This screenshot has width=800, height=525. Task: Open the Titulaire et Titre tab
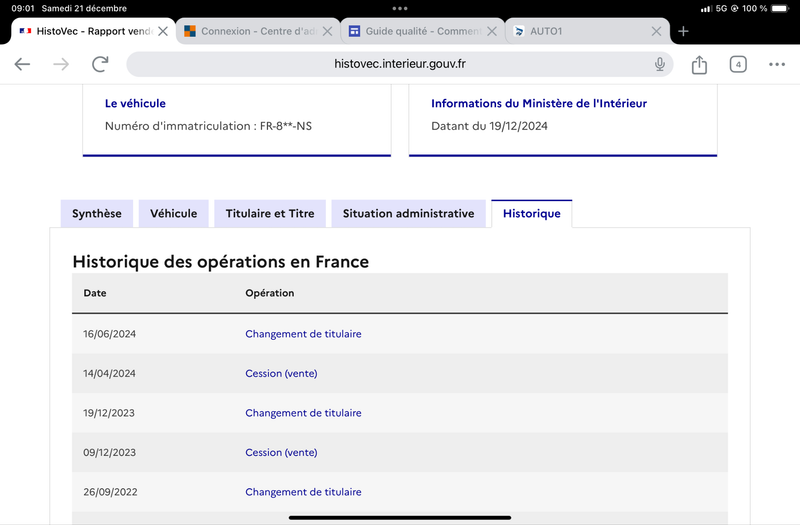tap(270, 213)
